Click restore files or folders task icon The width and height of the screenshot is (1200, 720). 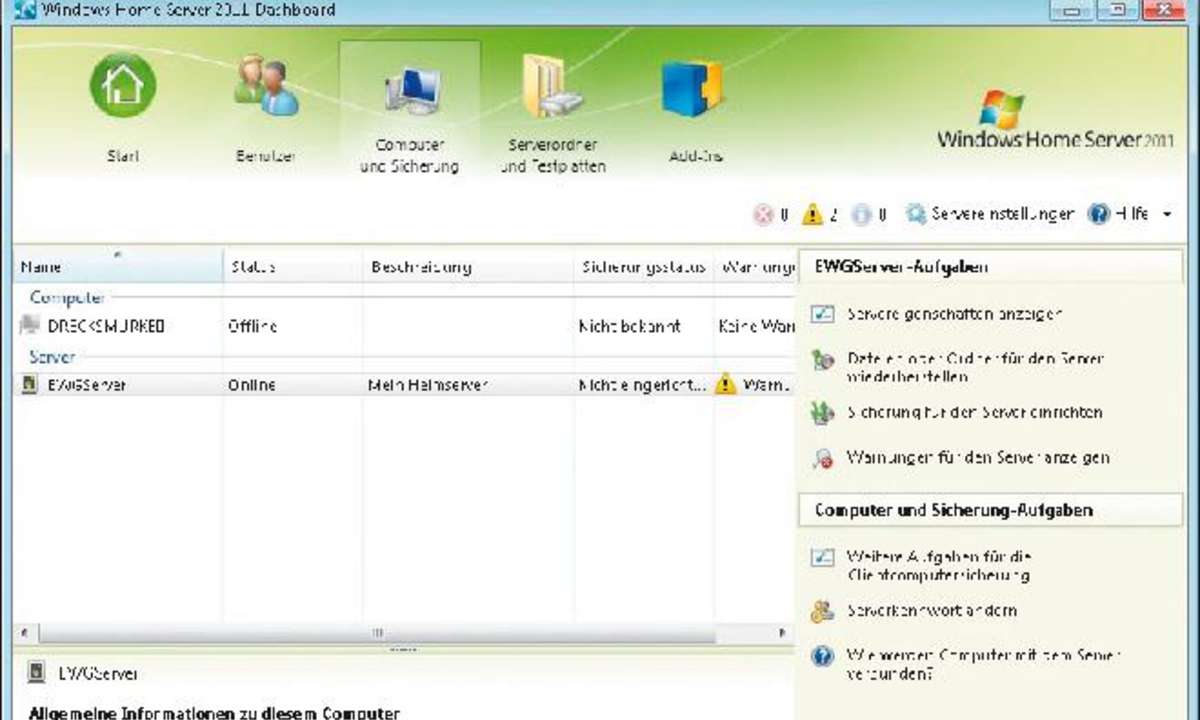tap(823, 360)
